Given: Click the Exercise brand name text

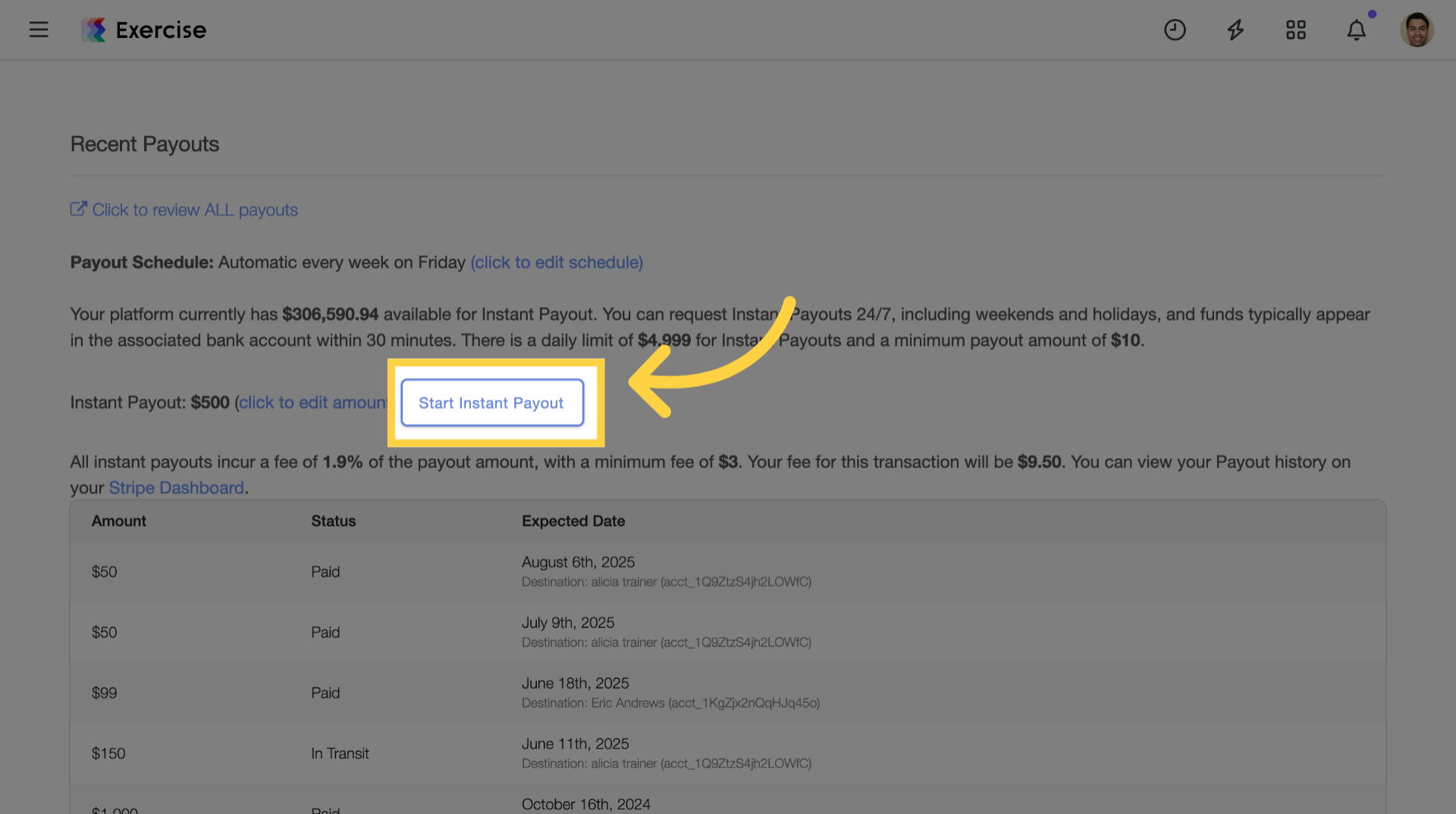Looking at the screenshot, I should pos(161,30).
